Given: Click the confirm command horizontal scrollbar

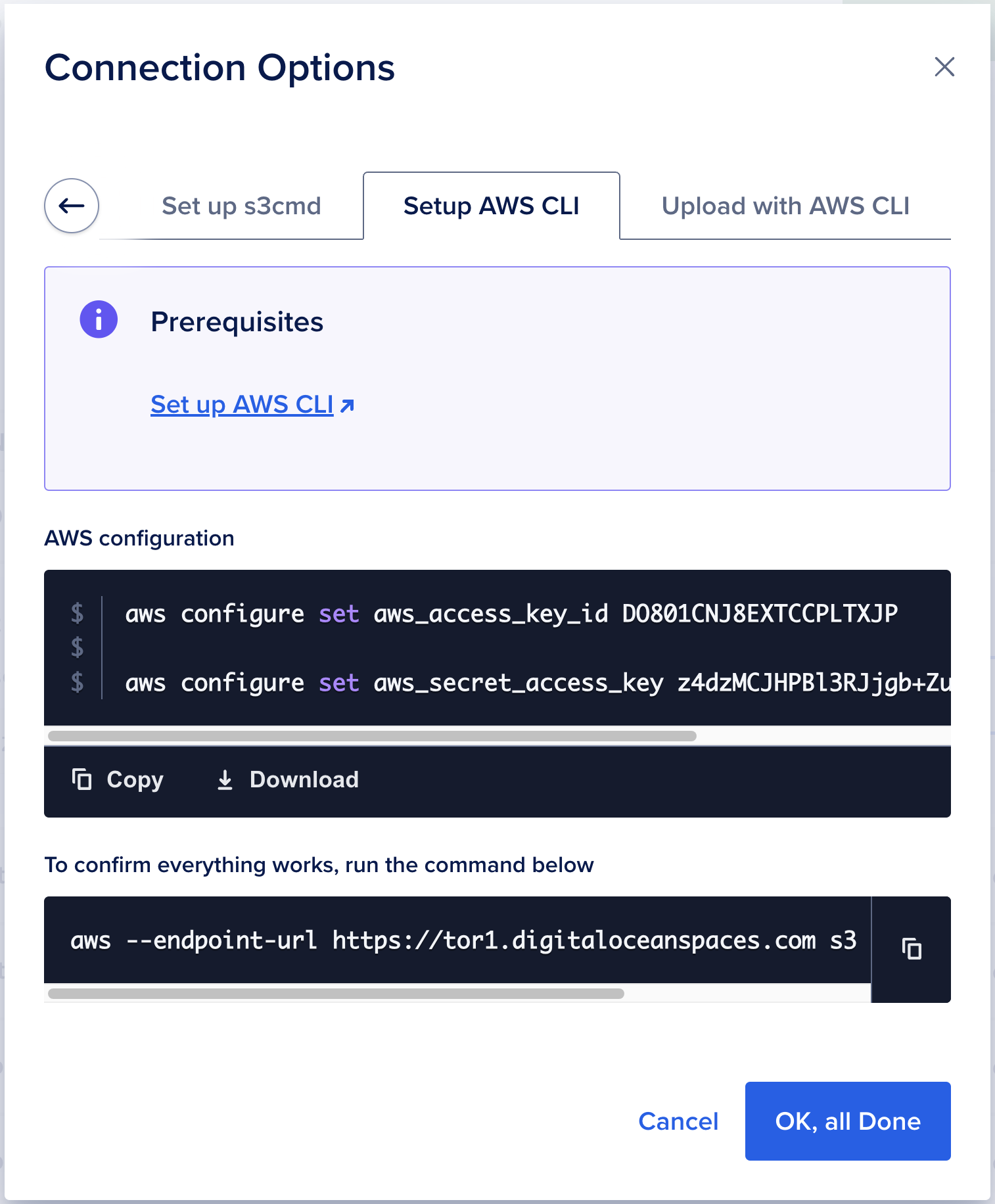Looking at the screenshot, I should [336, 994].
